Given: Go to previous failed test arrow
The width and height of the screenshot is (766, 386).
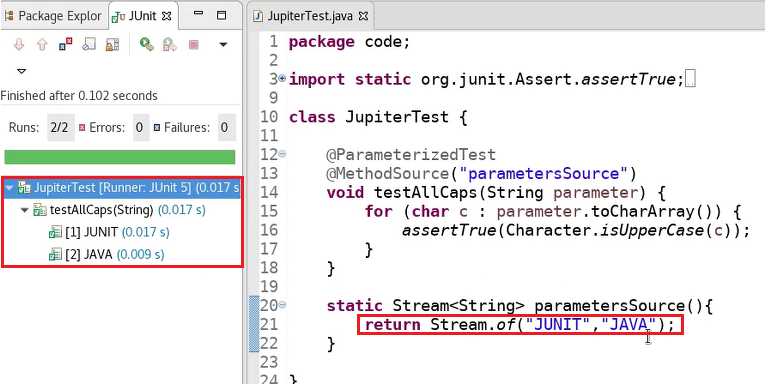Looking at the screenshot, I should tap(42, 45).
